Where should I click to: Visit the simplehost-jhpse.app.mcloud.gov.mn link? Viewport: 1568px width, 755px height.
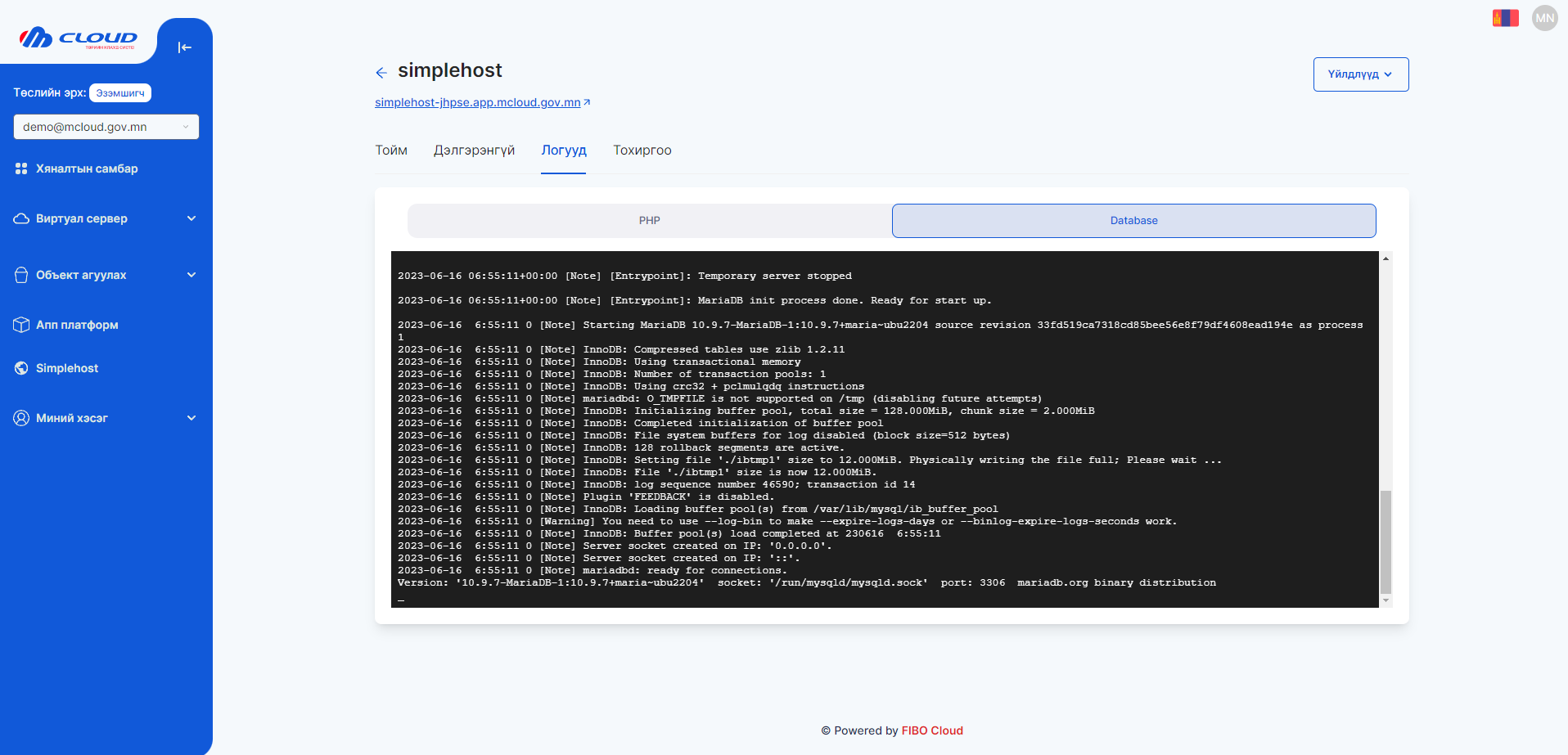[x=478, y=102]
